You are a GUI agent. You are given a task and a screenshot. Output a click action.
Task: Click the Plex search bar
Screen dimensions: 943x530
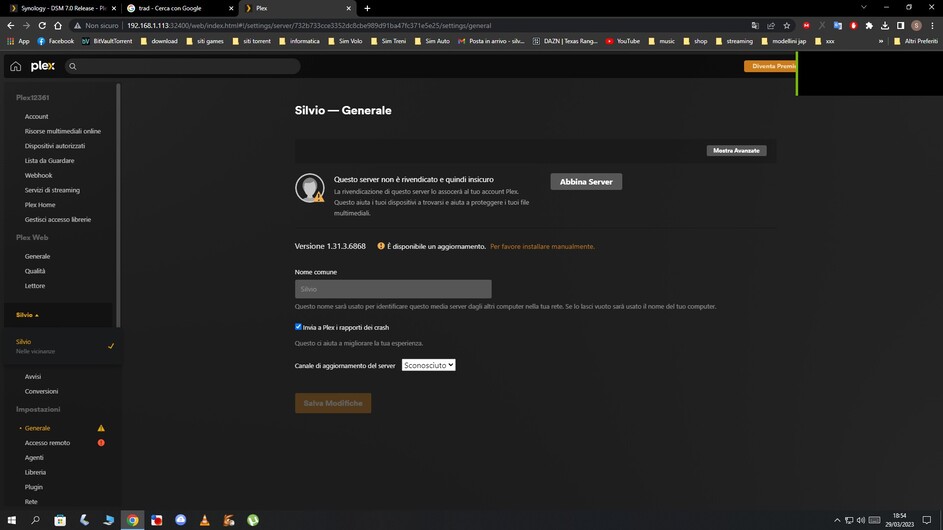point(182,66)
